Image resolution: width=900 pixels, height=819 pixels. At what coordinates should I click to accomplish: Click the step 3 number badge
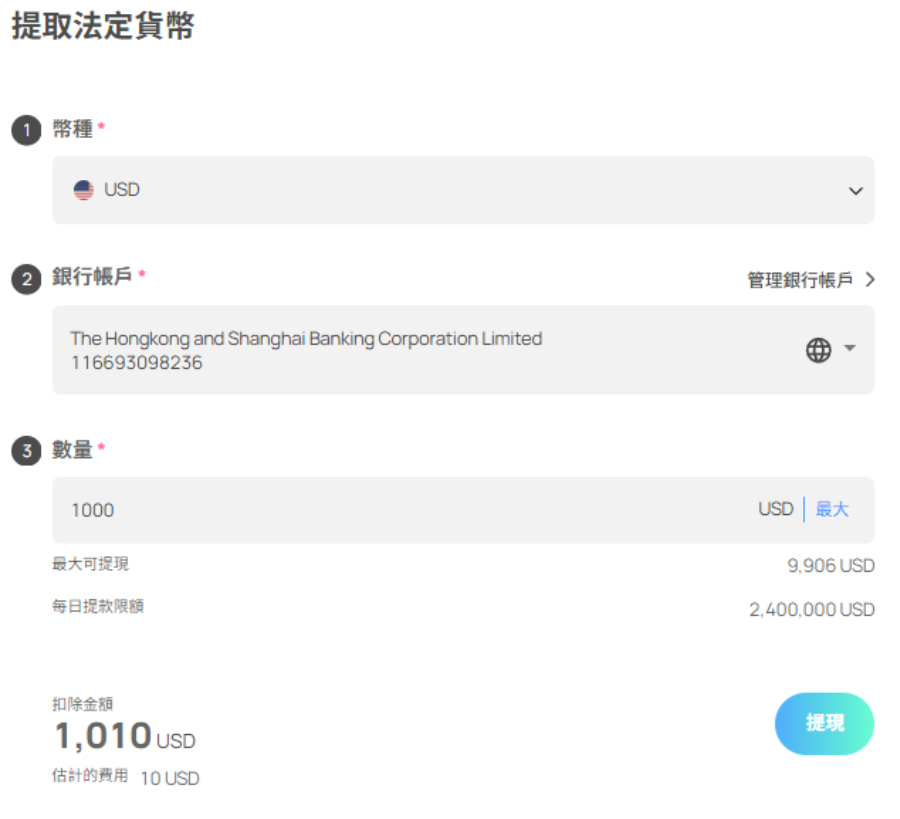point(26,451)
